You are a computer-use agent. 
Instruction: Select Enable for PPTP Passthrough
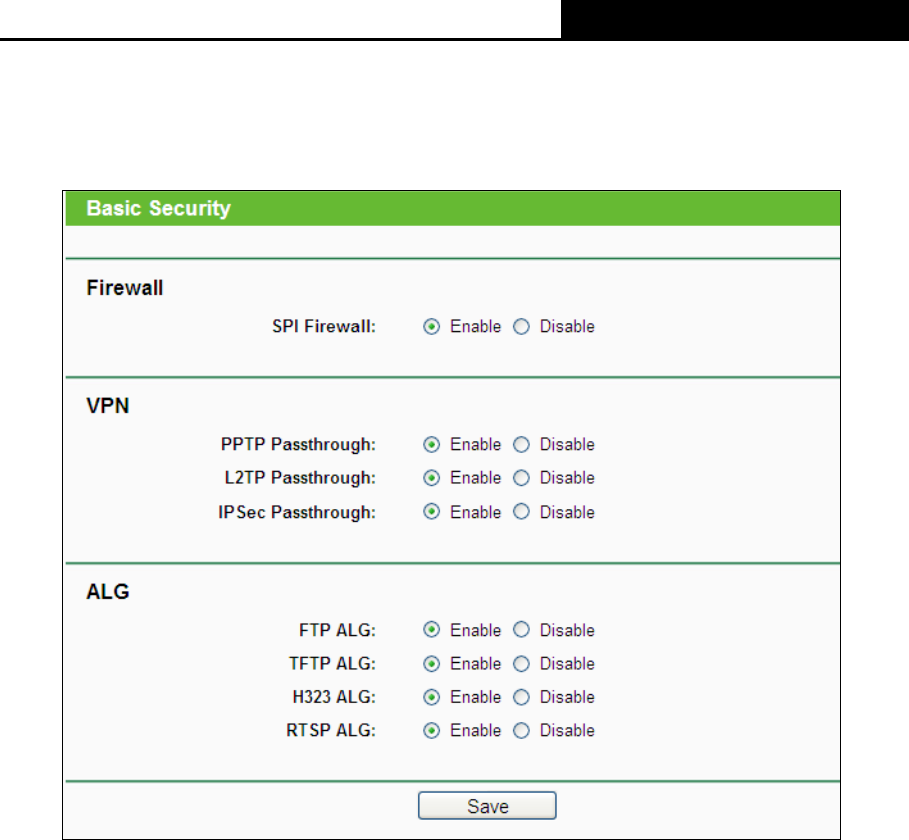coord(432,445)
